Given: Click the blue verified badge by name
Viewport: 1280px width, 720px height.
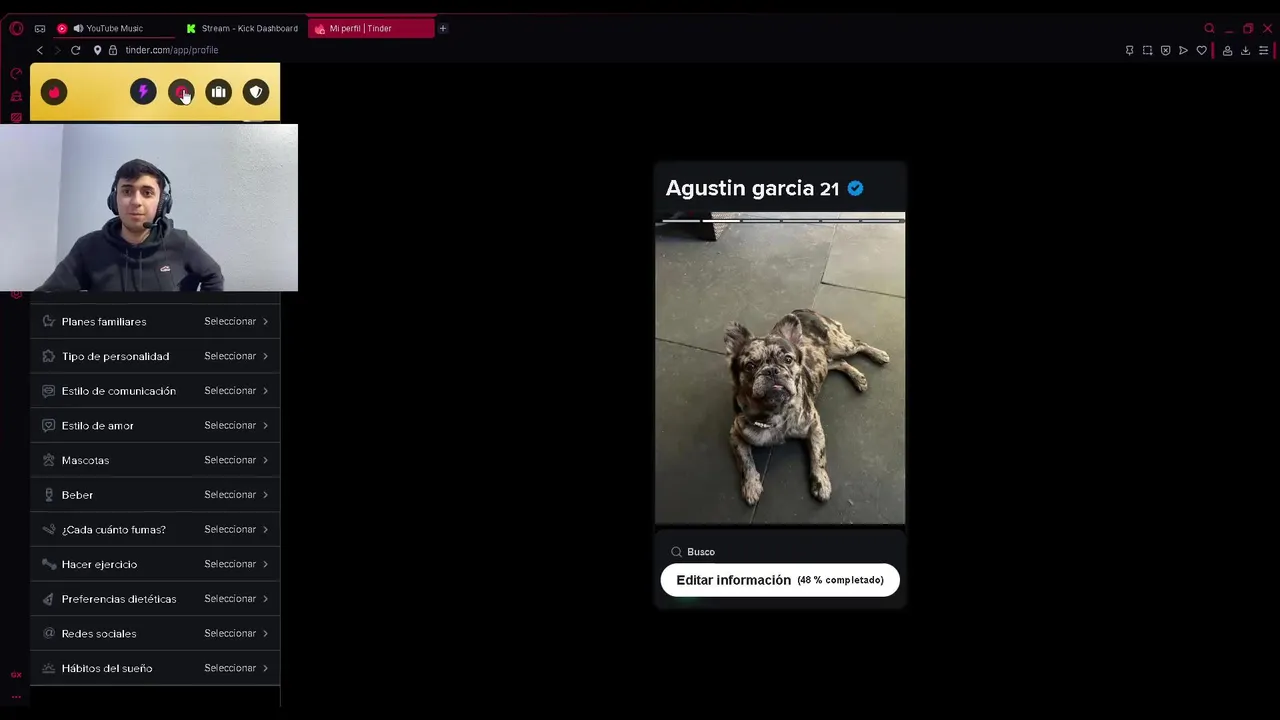Looking at the screenshot, I should [855, 188].
